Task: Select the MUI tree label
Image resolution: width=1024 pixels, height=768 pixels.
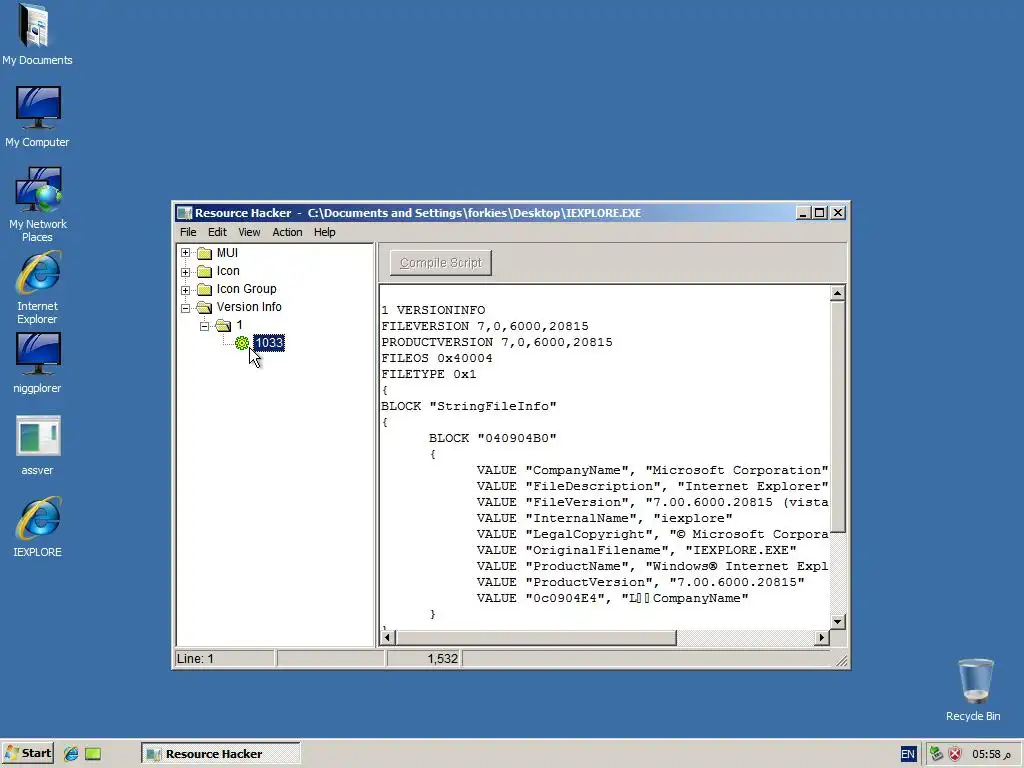Action: tap(227, 253)
